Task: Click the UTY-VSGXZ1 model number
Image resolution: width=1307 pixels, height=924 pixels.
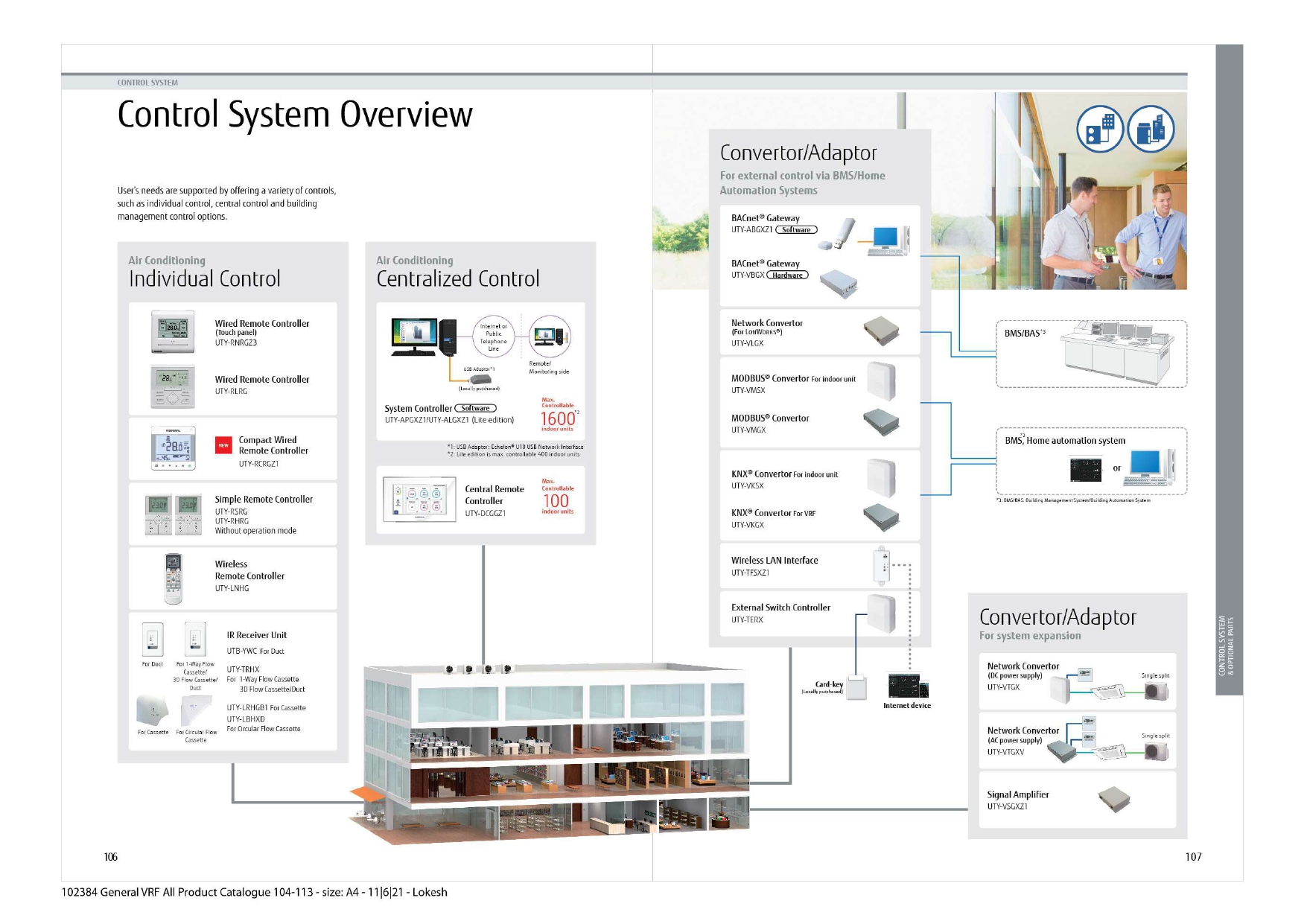Action: pos(1008,806)
